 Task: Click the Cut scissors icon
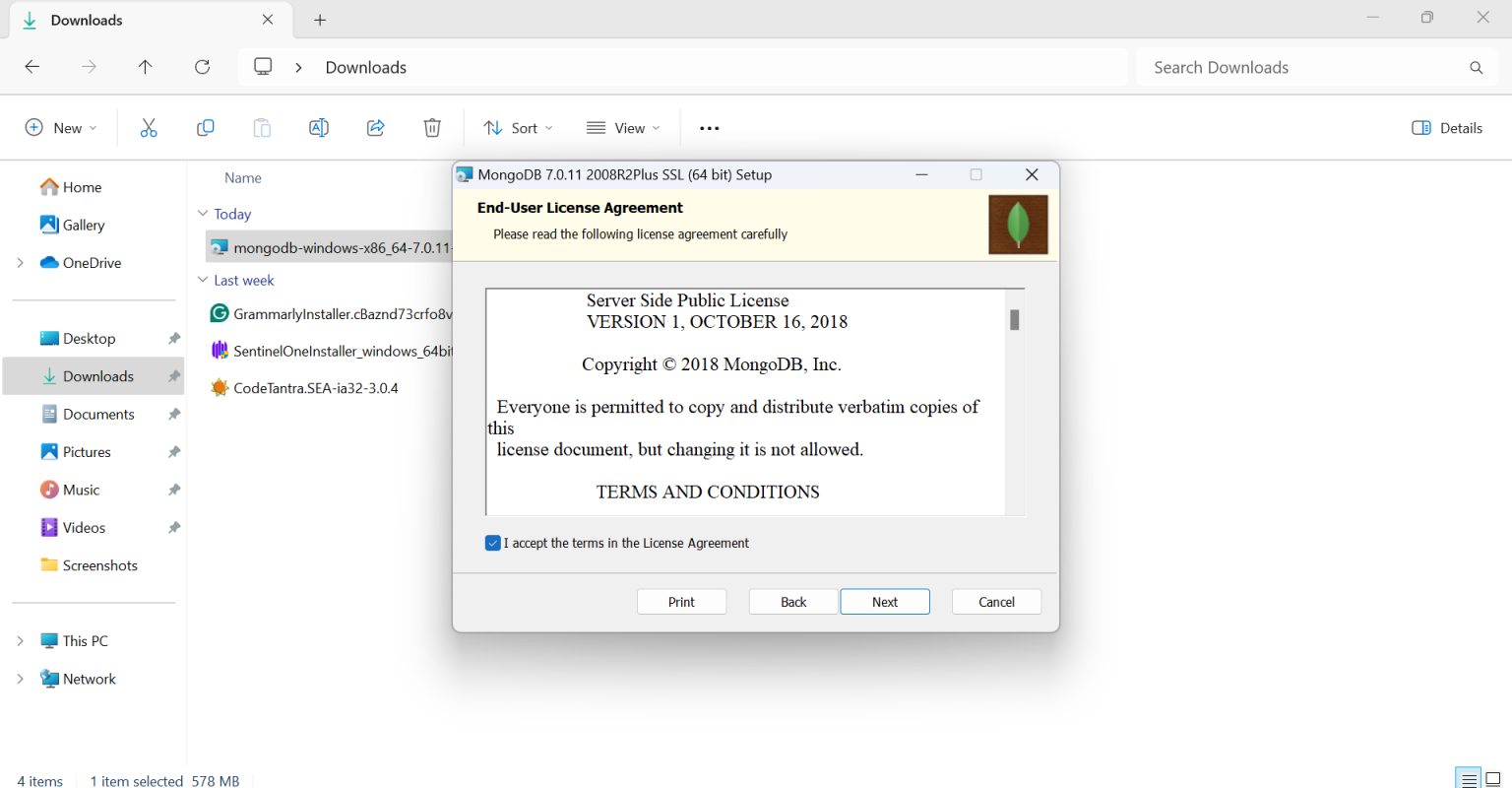pos(149,128)
